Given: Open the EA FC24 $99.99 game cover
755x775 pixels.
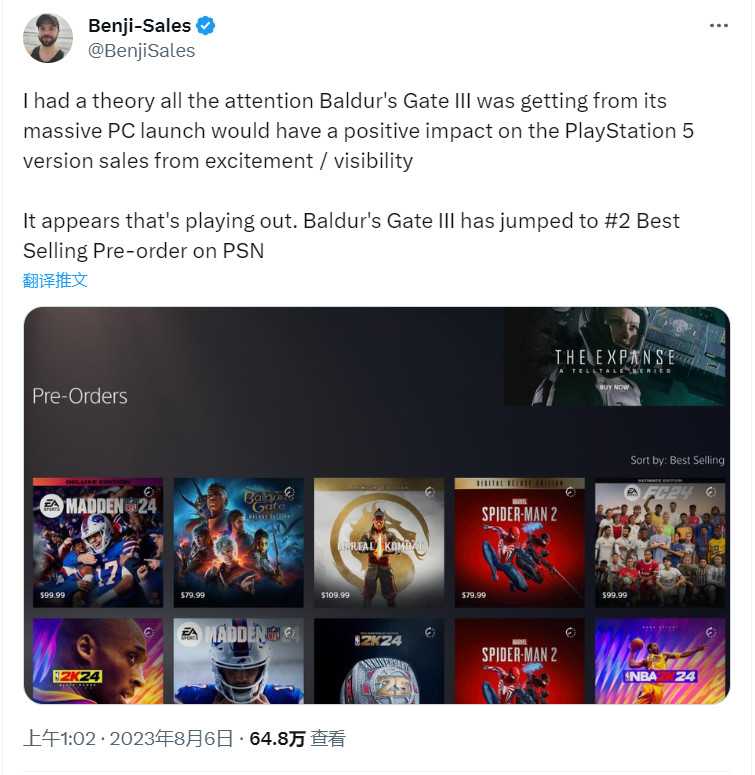Looking at the screenshot, I should click(x=660, y=542).
